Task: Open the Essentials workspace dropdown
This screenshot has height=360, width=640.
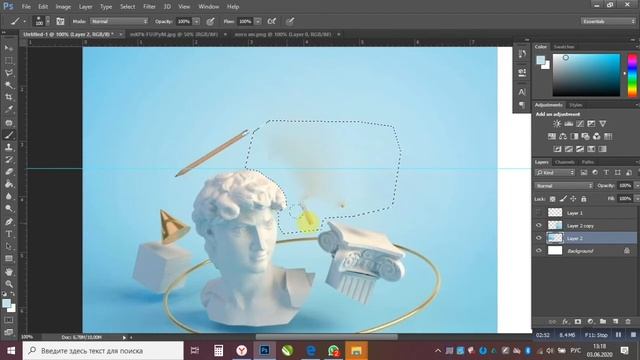Action: click(x=608, y=21)
